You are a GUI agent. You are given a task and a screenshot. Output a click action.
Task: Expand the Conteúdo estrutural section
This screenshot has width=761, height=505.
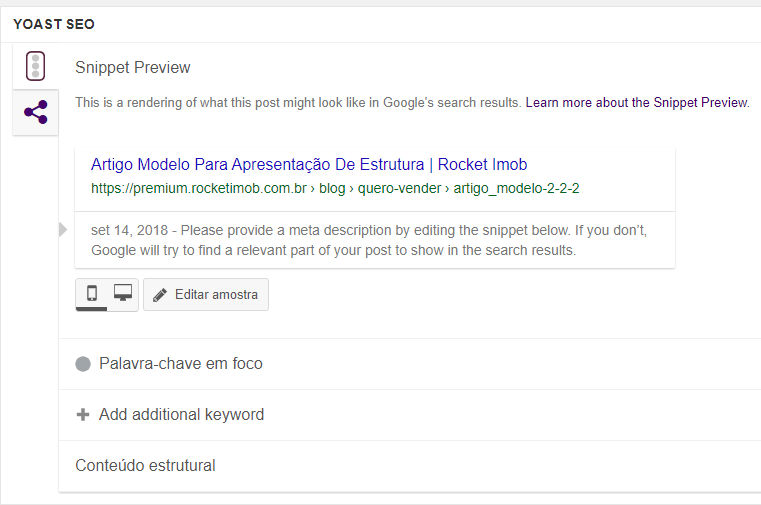coord(410,466)
